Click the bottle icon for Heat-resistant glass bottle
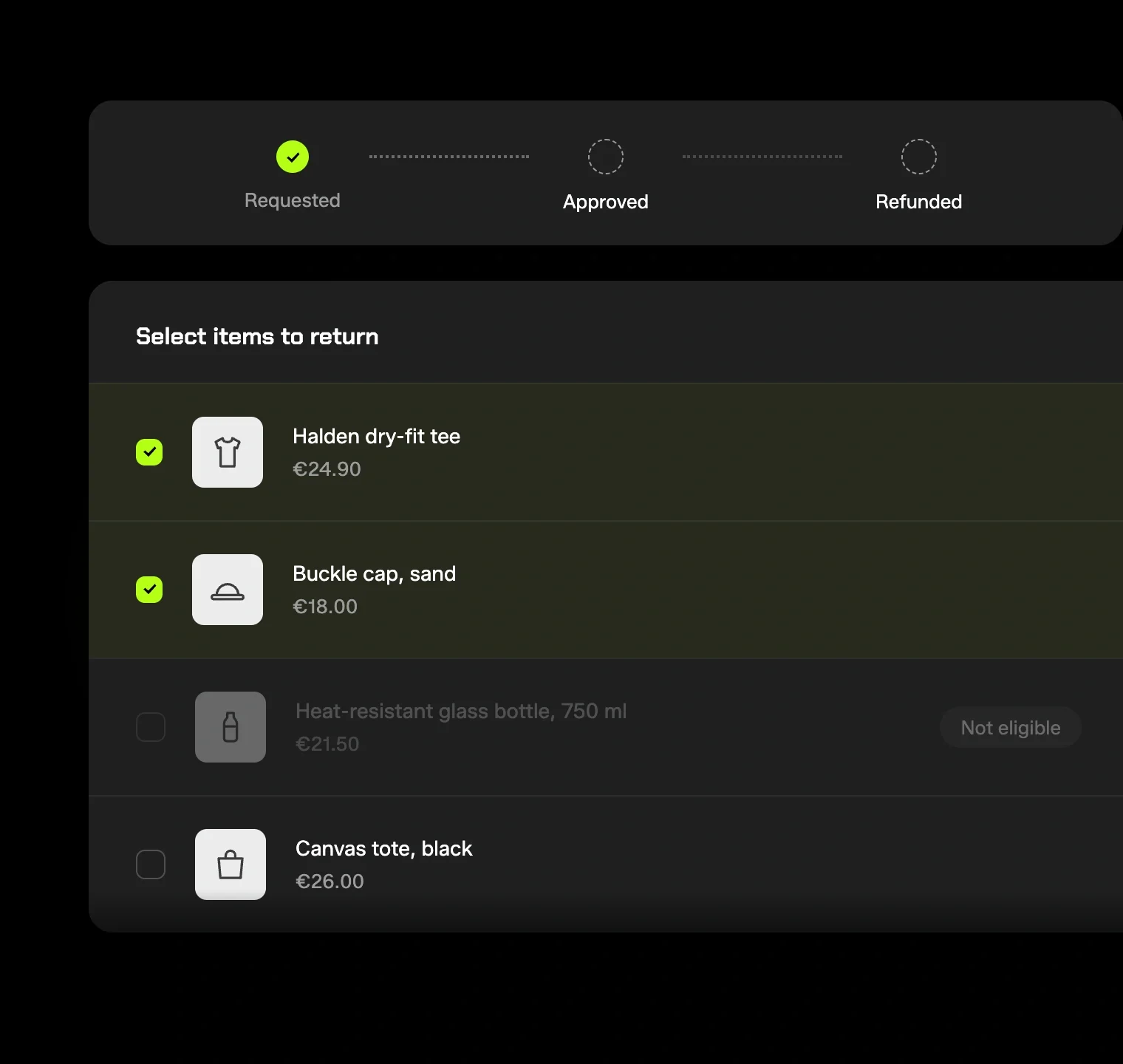The width and height of the screenshot is (1123, 1064). click(231, 727)
